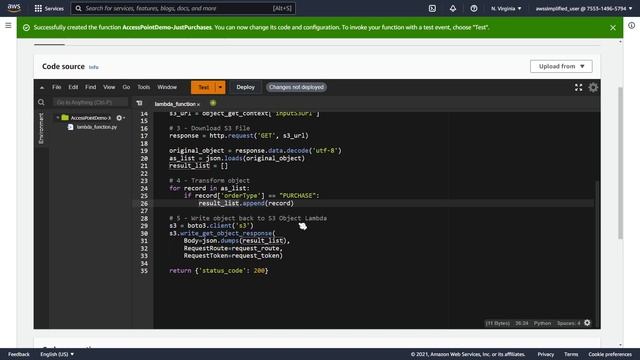Open Cookie preferences in the footer
Image resolution: width=640 pixels, height=360 pixels.
click(x=610, y=354)
